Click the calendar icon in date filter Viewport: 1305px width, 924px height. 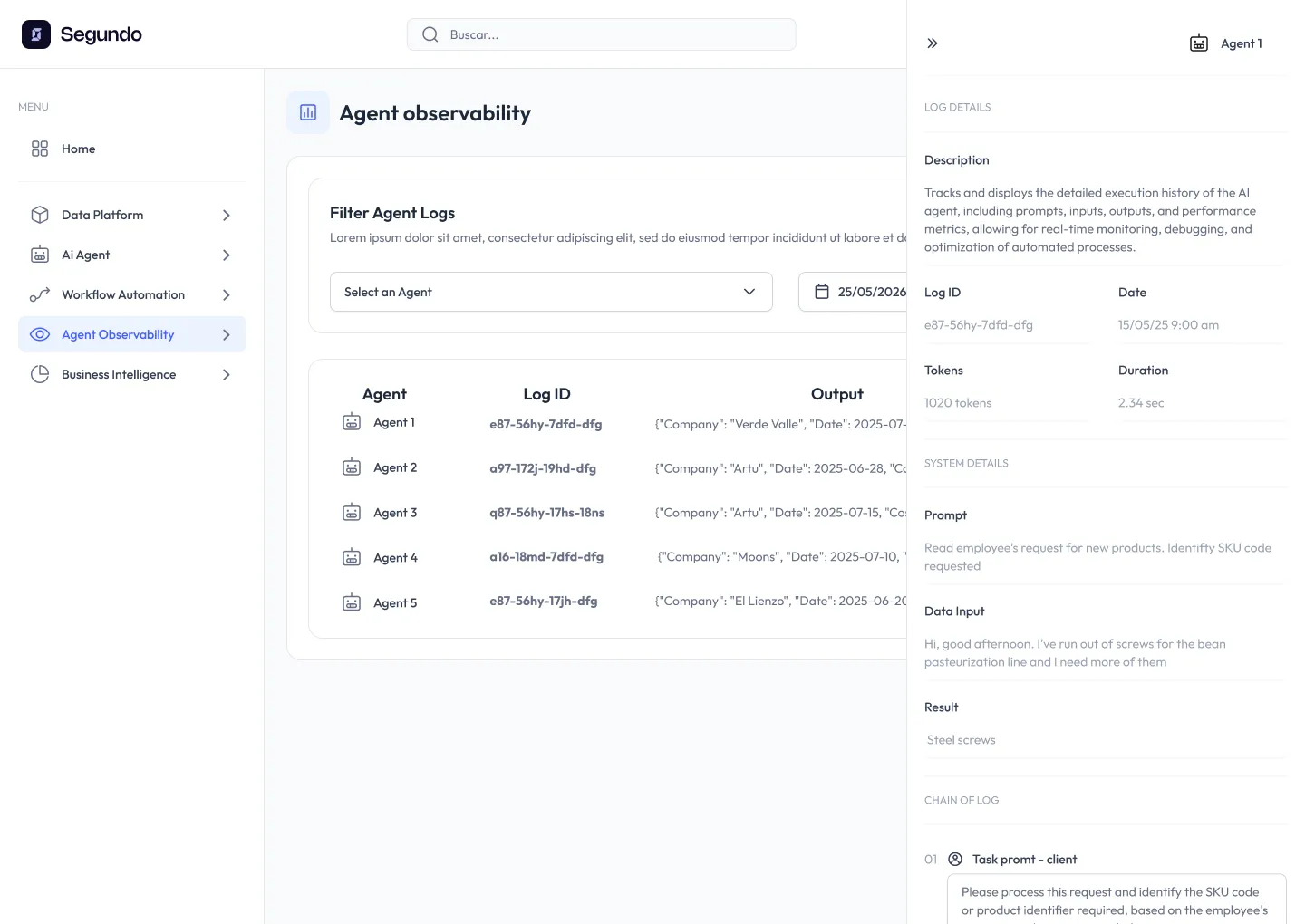point(822,292)
